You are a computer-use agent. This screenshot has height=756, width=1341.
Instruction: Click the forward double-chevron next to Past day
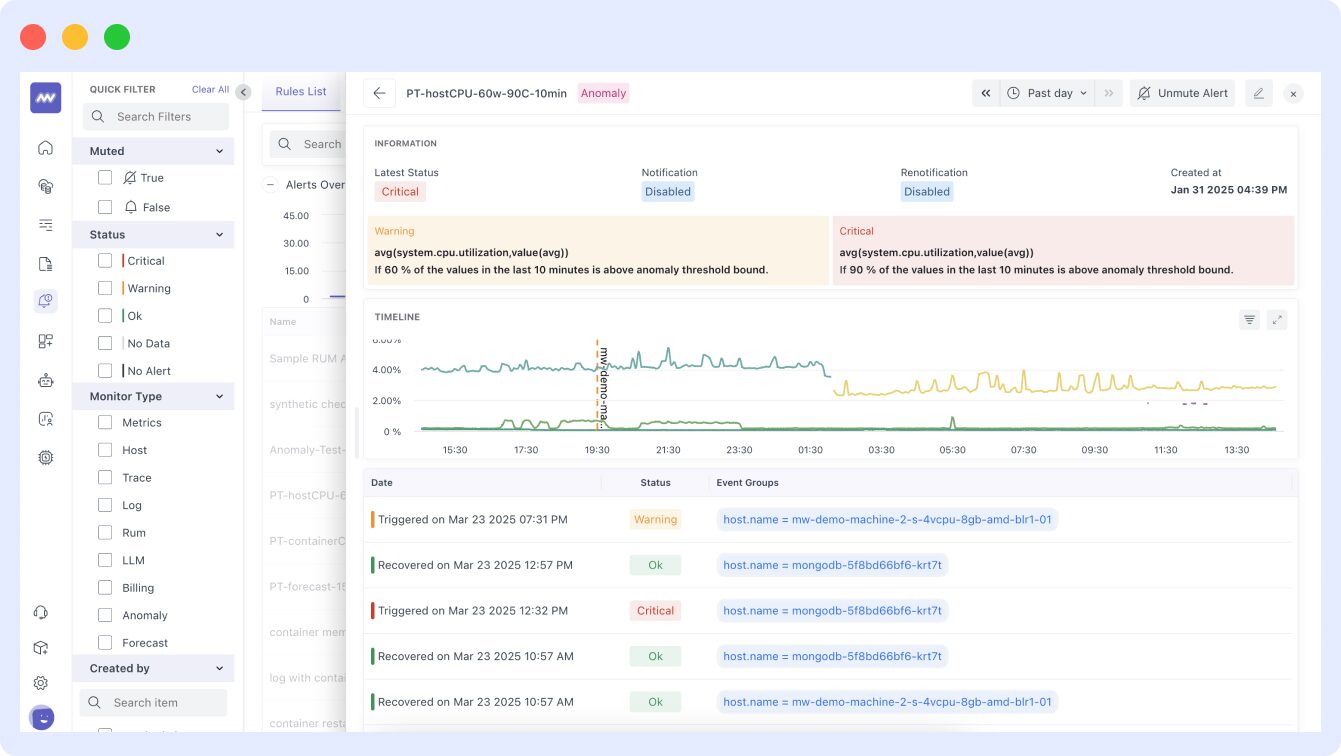[x=1108, y=92]
